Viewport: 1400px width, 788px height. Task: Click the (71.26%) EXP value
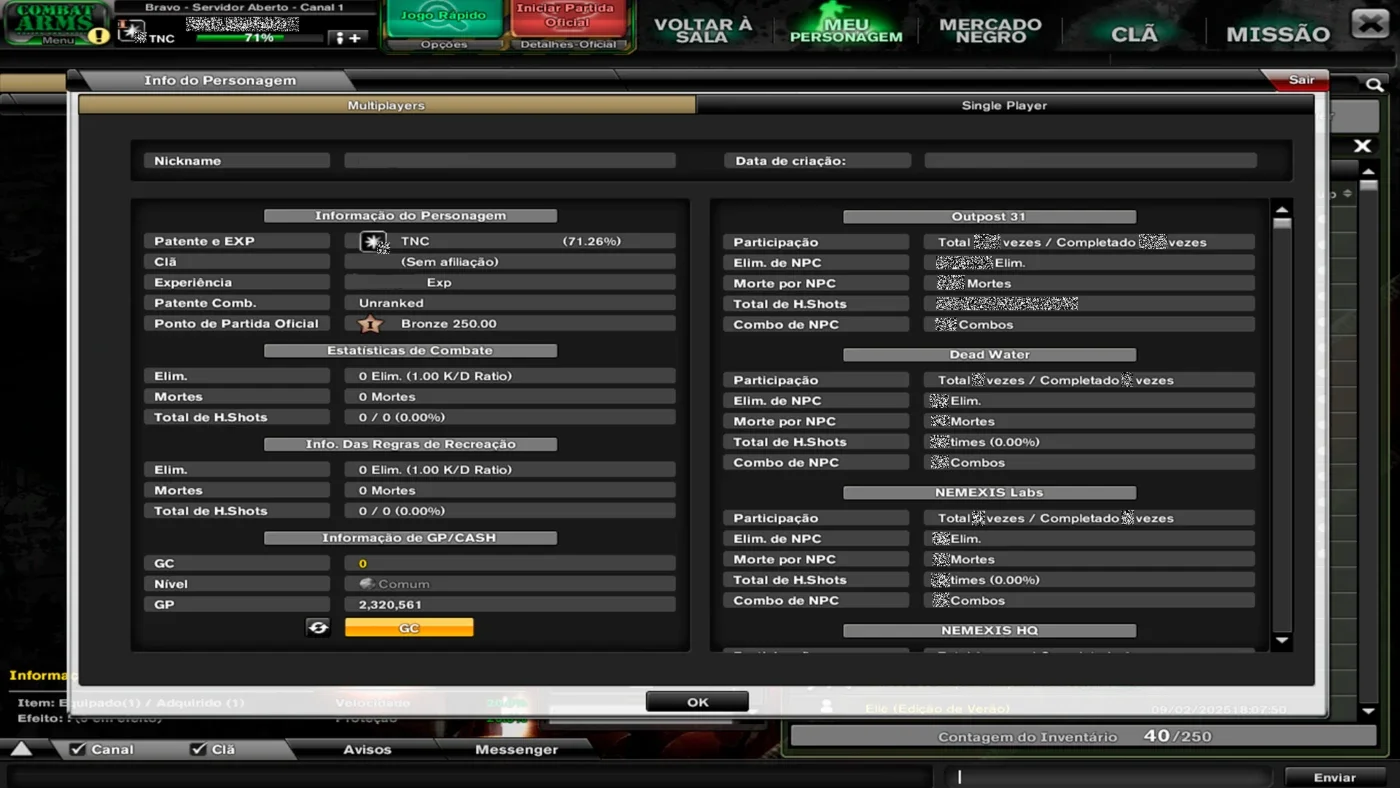(591, 241)
